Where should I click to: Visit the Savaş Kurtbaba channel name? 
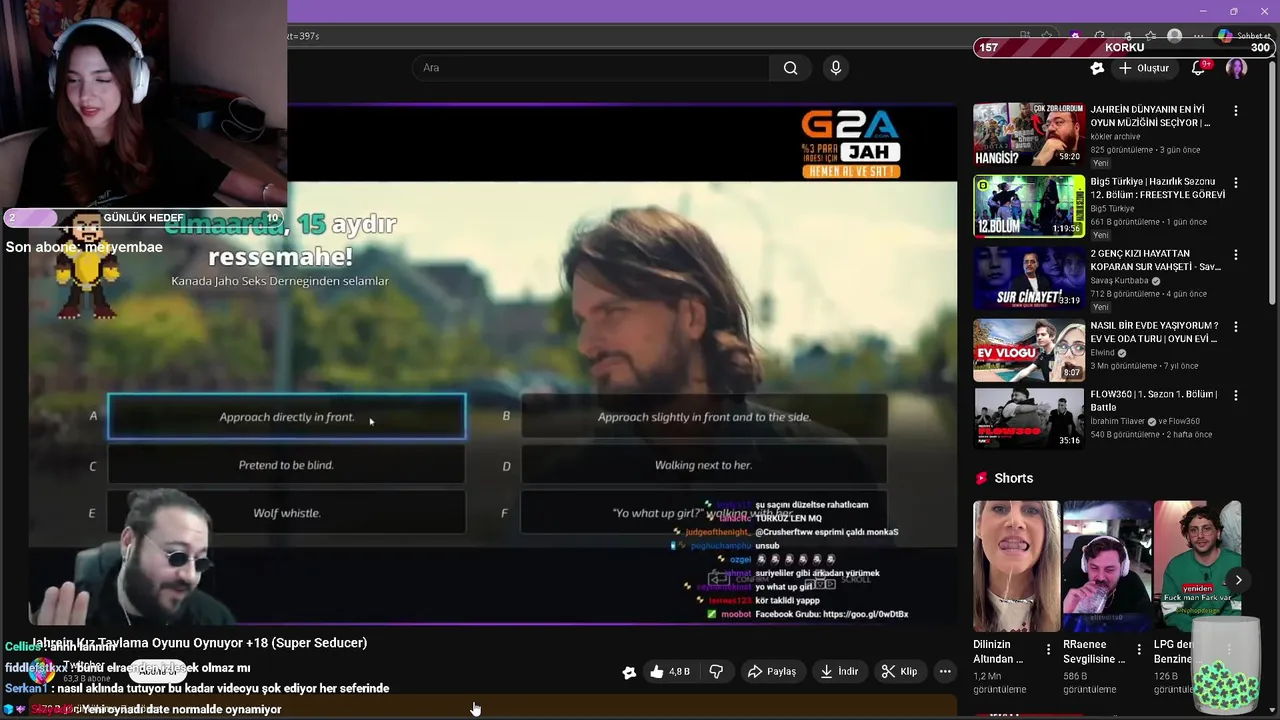(x=1119, y=281)
